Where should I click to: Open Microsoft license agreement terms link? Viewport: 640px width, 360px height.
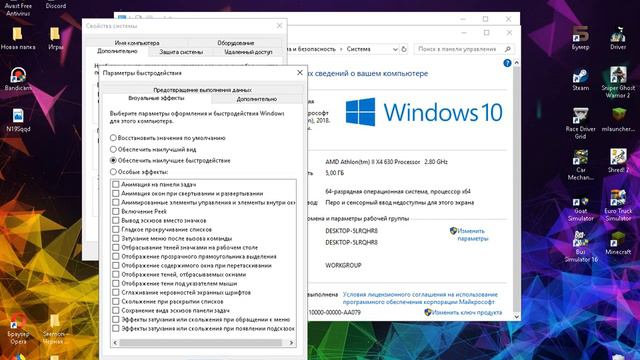pyautogui.click(x=420, y=298)
